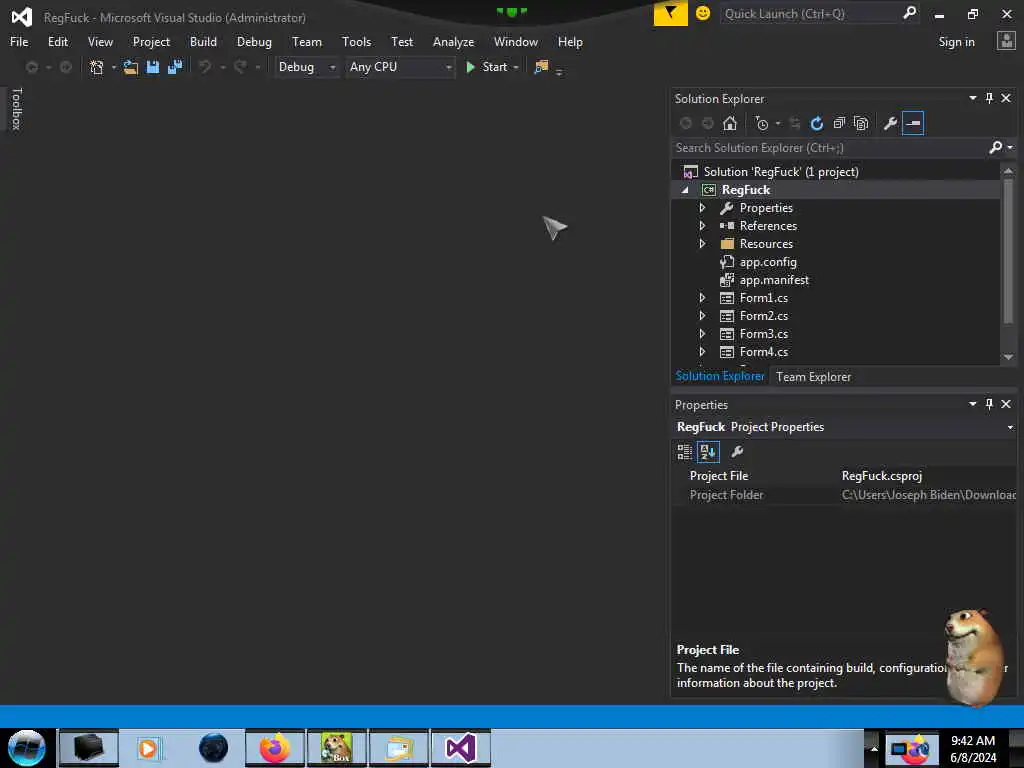Image resolution: width=1024 pixels, height=768 pixels.
Task: Toggle Alphabetical sort in Properties panel
Action: tap(708, 452)
